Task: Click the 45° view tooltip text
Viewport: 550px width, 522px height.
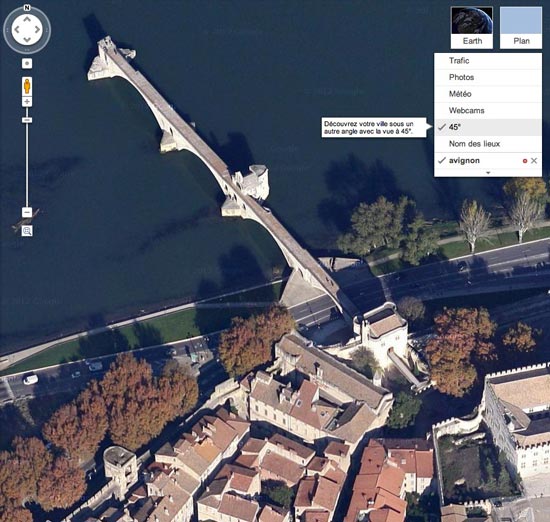Action: 369,128
